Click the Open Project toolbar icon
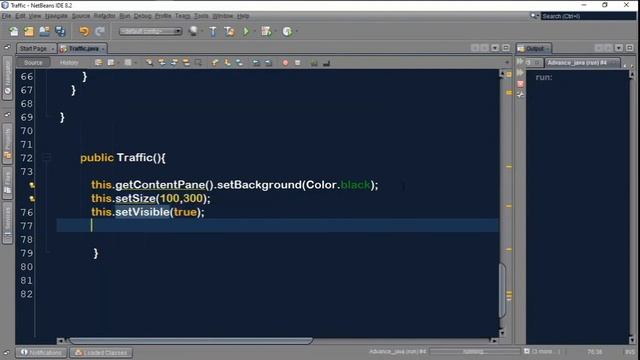Image resolution: width=640 pixels, height=360 pixels. (44, 31)
